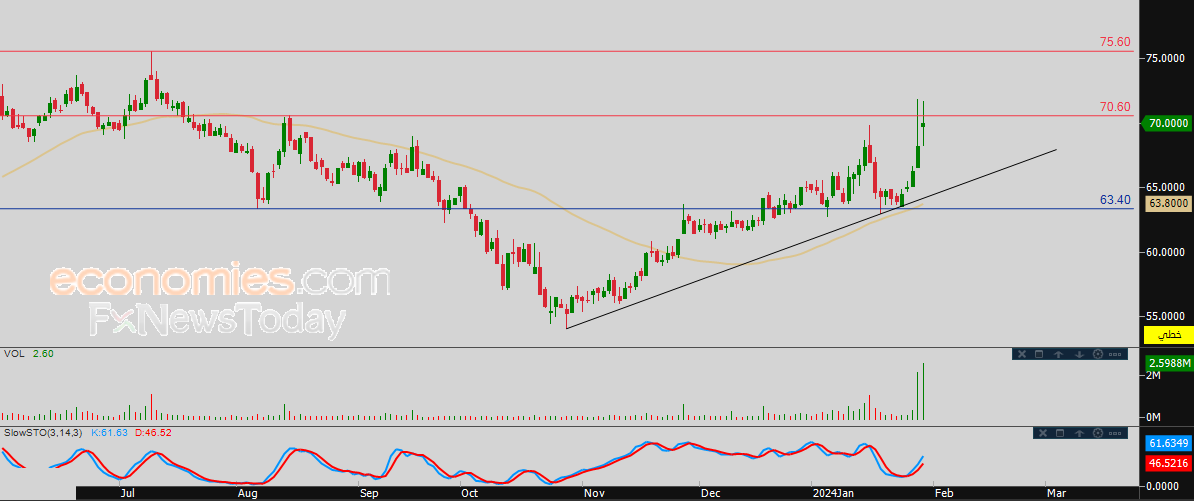Click the Aug label on time axis
The image size is (1194, 501).
coord(247,493)
